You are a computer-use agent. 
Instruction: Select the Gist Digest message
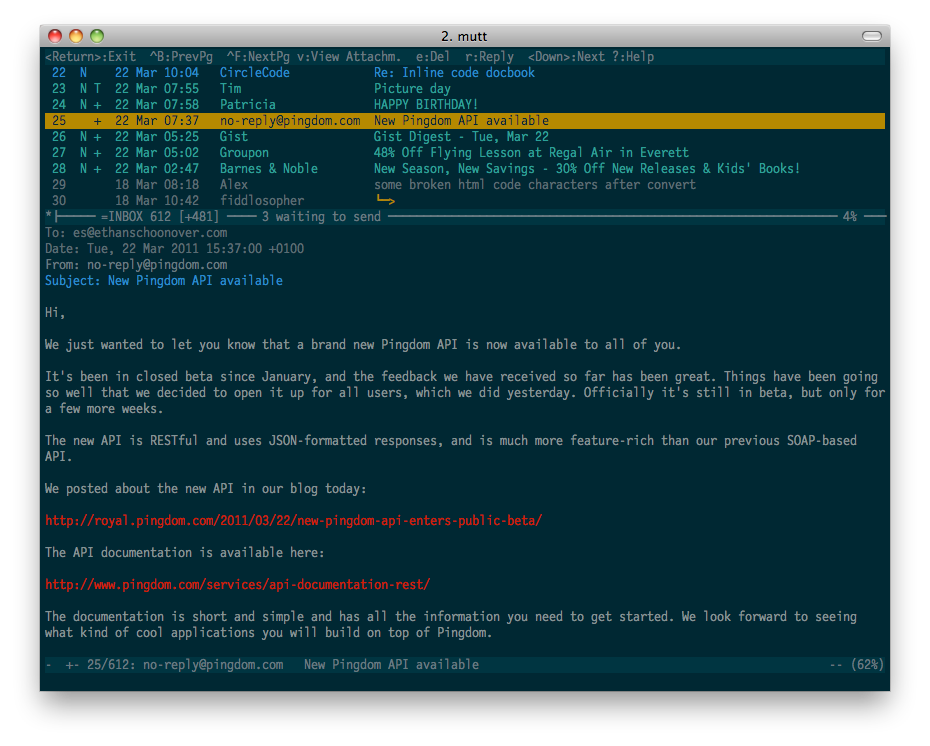click(461, 137)
